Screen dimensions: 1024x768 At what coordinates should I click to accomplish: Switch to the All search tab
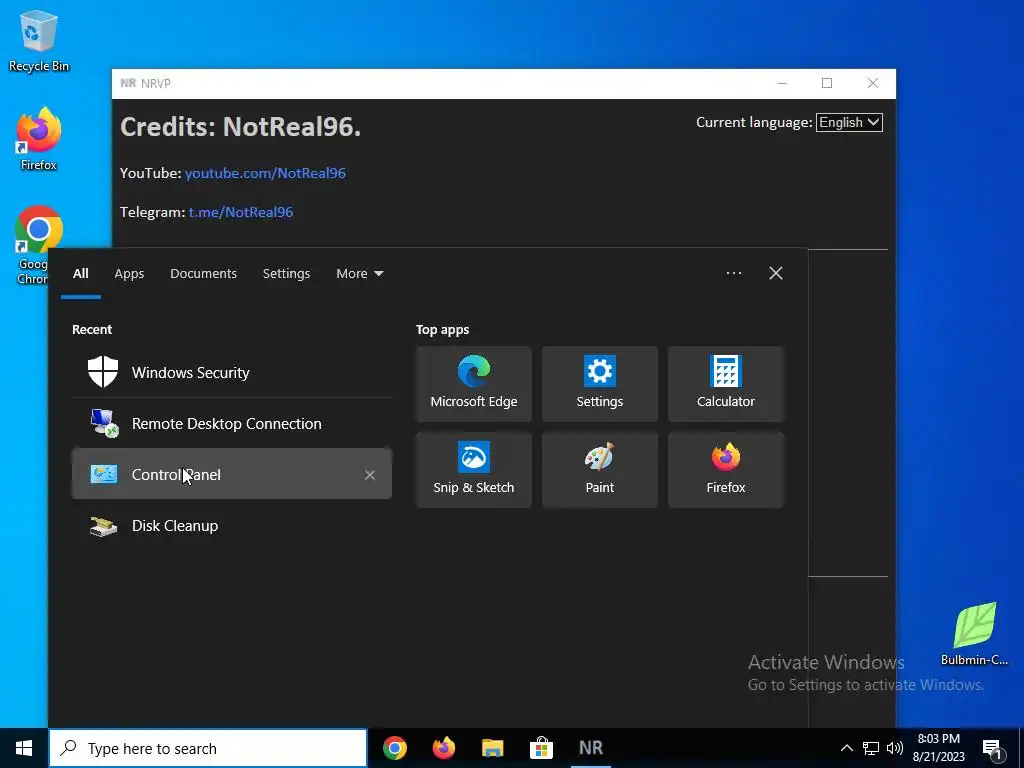80,274
